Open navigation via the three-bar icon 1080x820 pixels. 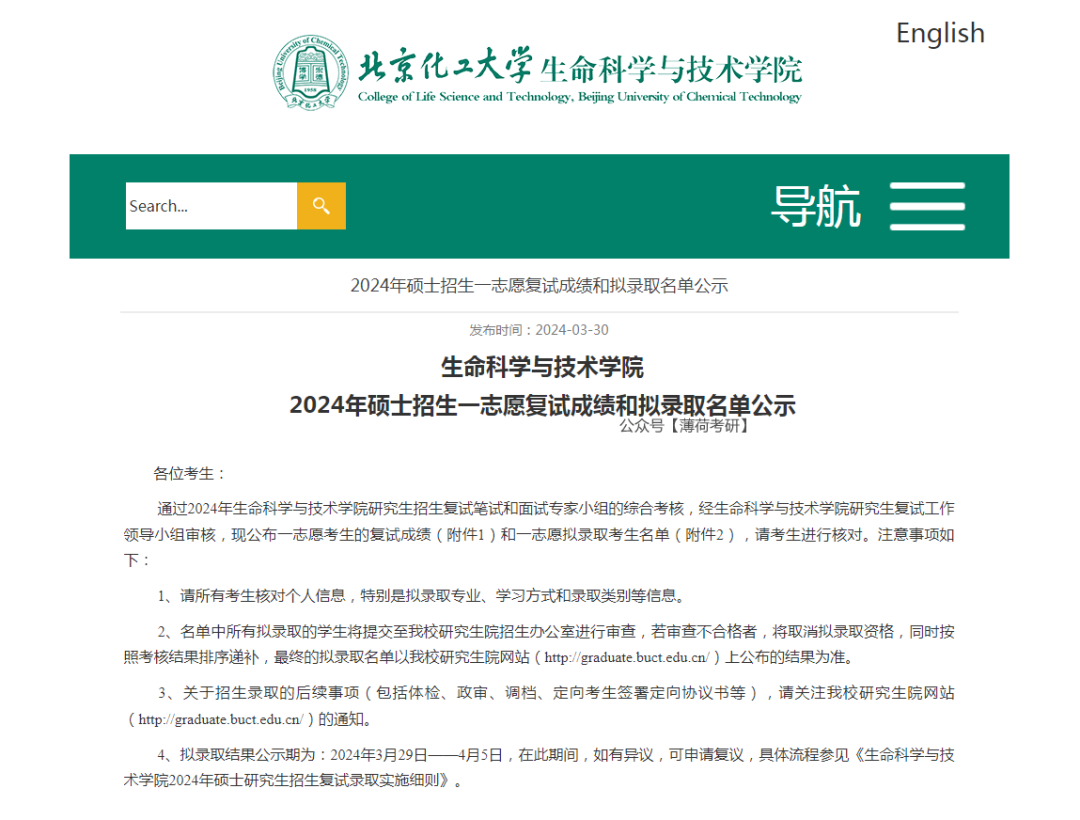pyautogui.click(x=926, y=206)
